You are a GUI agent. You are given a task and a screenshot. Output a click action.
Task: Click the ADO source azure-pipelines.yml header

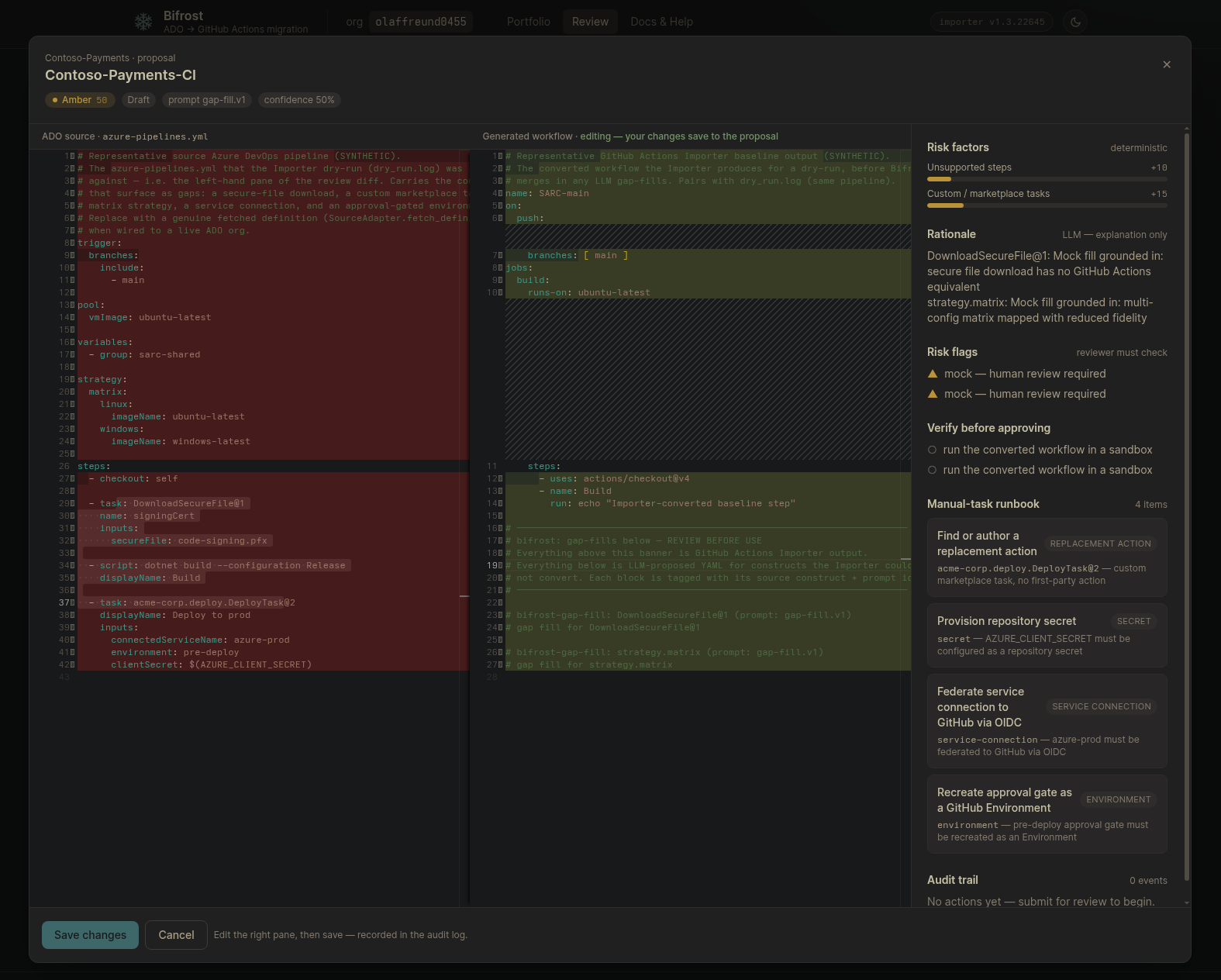pyautogui.click(x=125, y=136)
